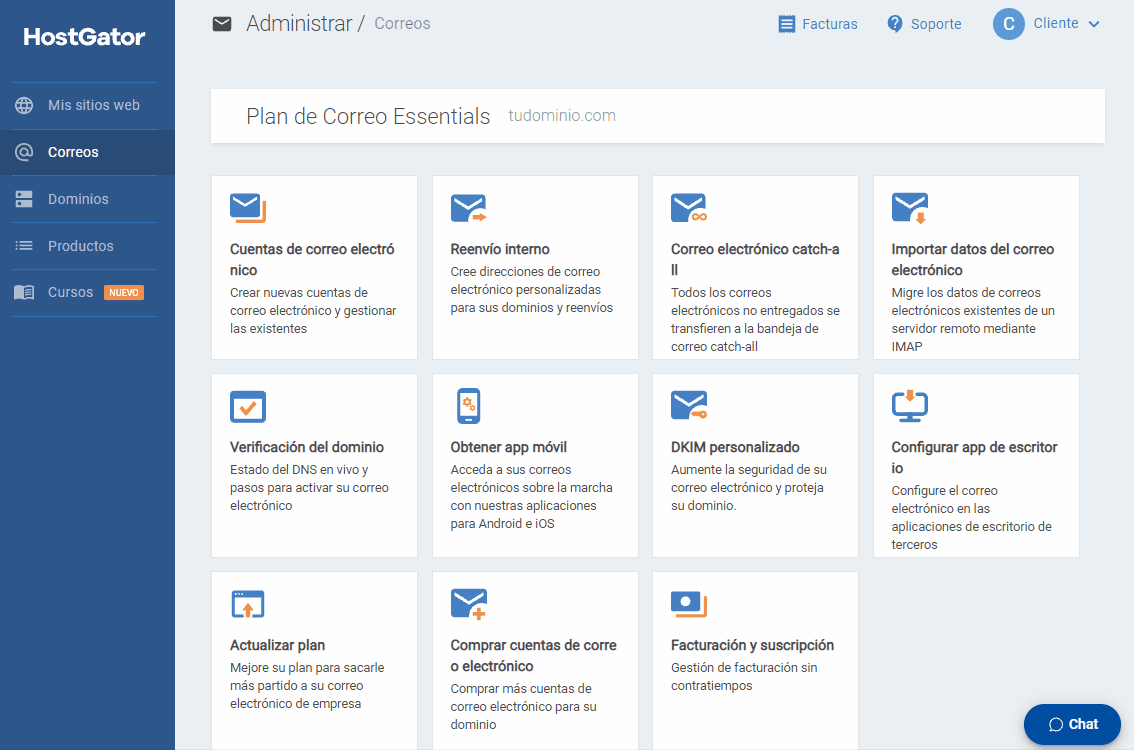The height and width of the screenshot is (750, 1134).
Task: Click the envelope icon next to Administrar
Action: pos(222,24)
